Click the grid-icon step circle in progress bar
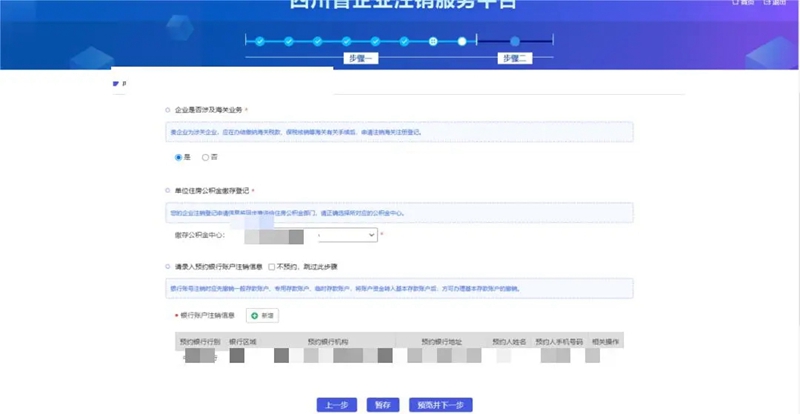Viewport: 800px width, 414px height. (433, 41)
